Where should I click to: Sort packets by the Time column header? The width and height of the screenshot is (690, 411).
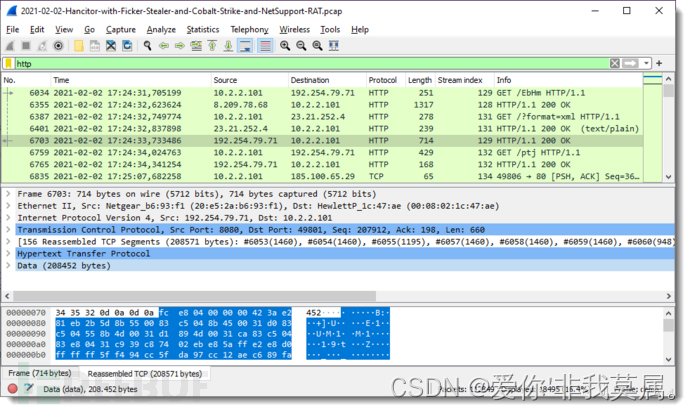tap(131, 80)
